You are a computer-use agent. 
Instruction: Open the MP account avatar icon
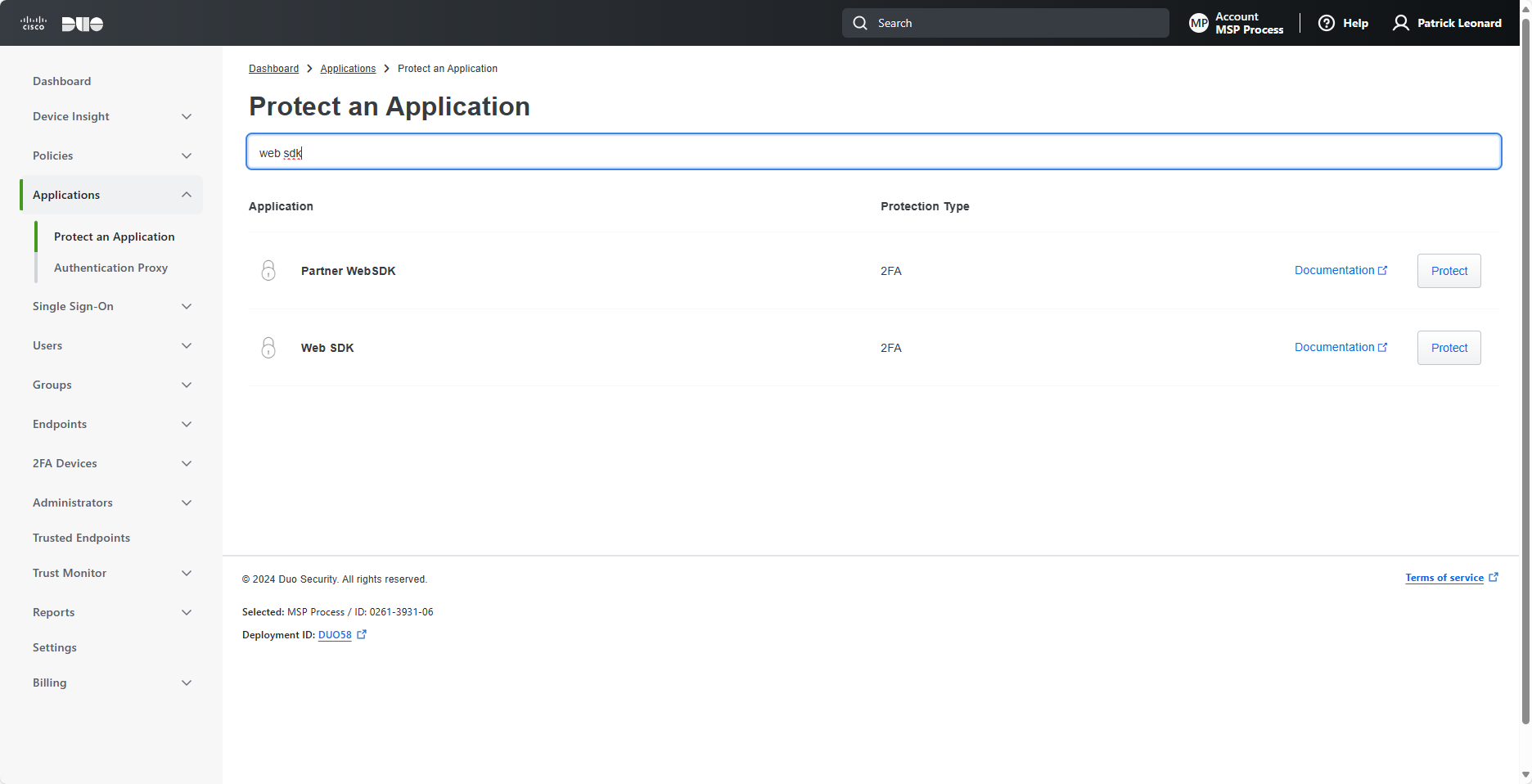click(x=1199, y=23)
